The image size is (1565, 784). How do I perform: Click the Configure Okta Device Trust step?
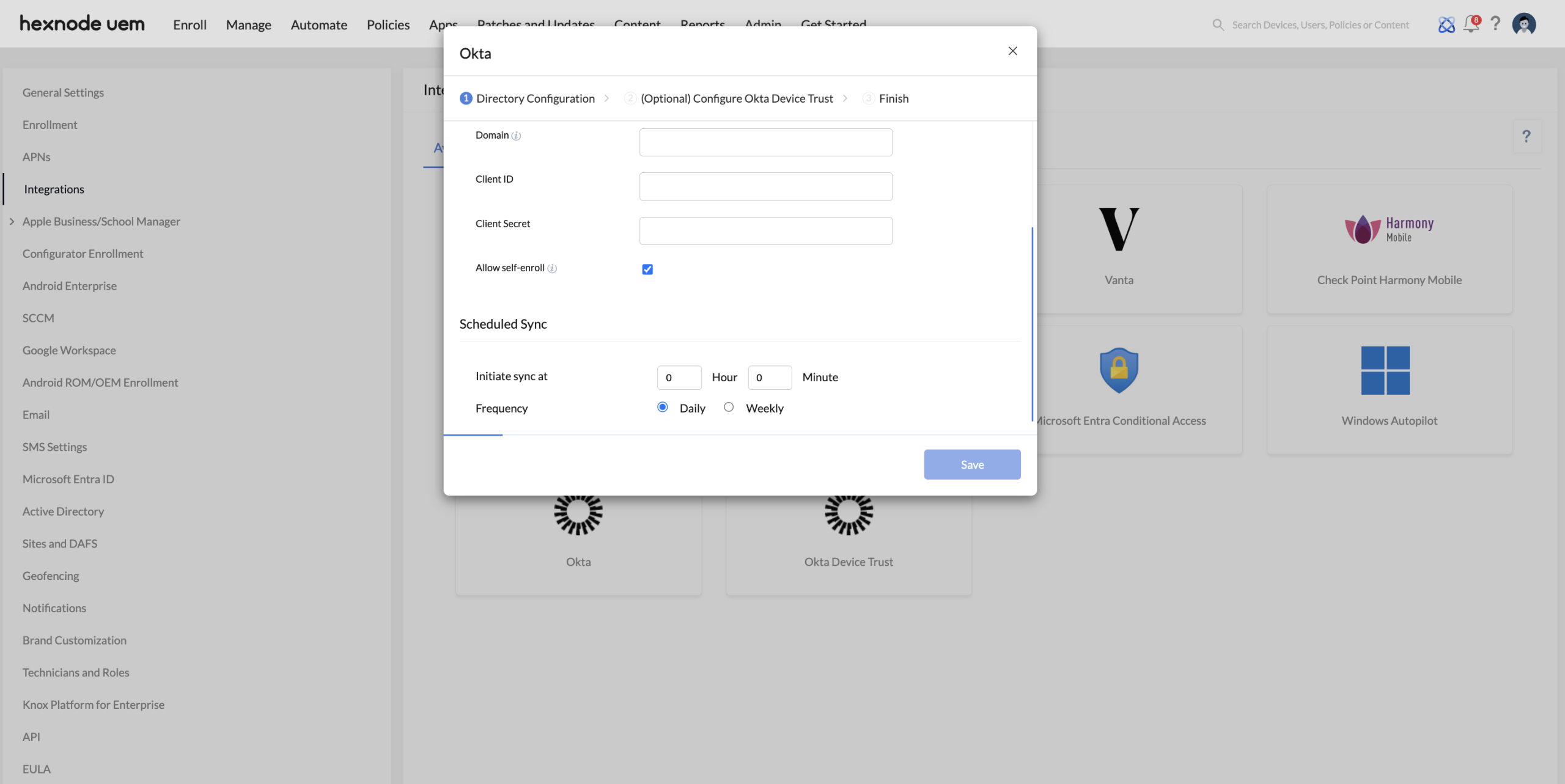pos(729,98)
